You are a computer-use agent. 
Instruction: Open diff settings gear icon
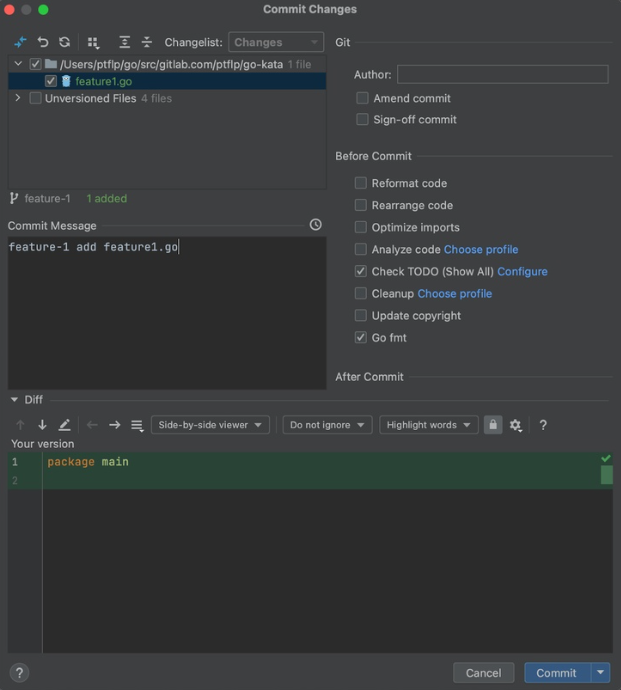tap(516, 425)
